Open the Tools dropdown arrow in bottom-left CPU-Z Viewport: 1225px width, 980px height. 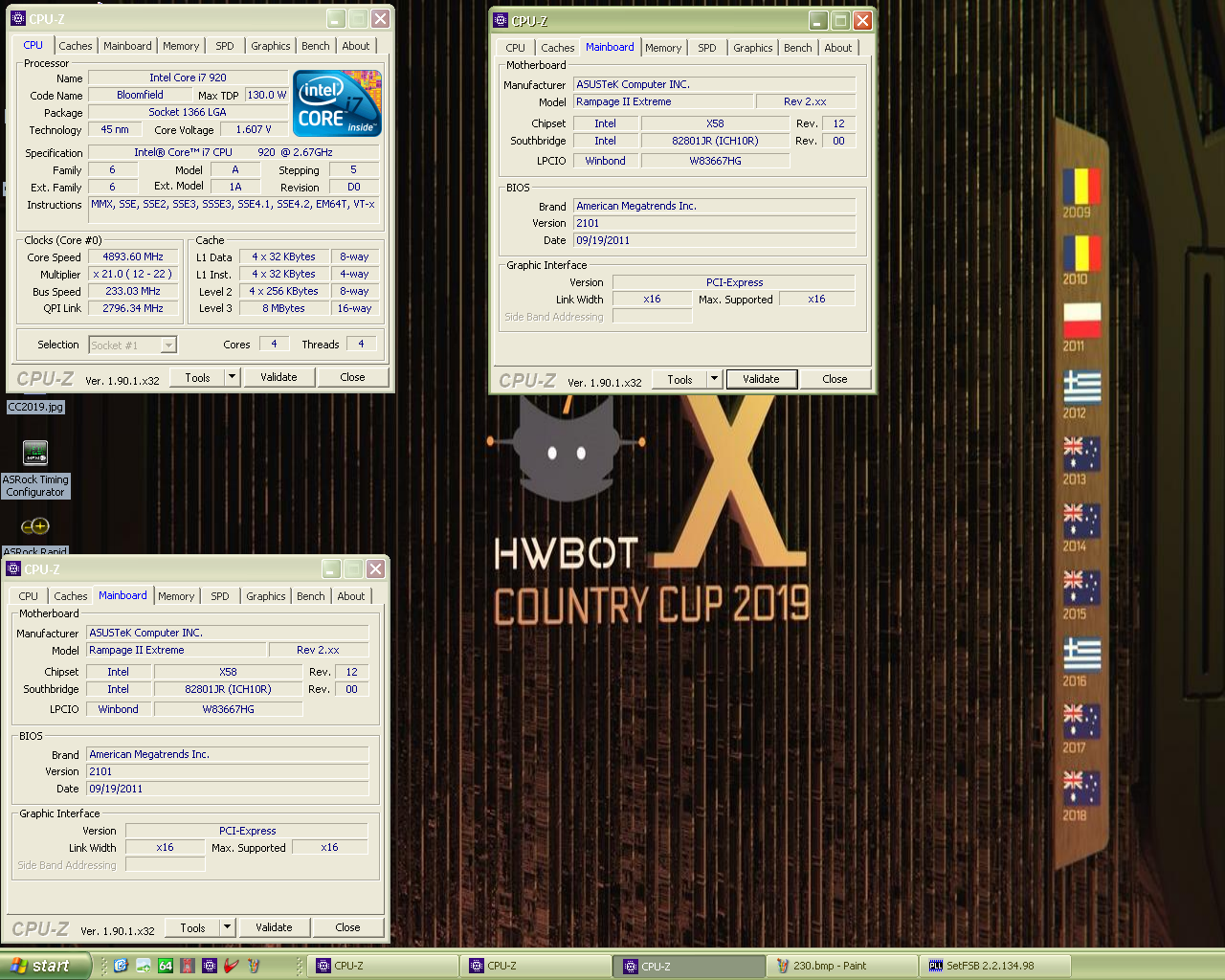coord(226,927)
